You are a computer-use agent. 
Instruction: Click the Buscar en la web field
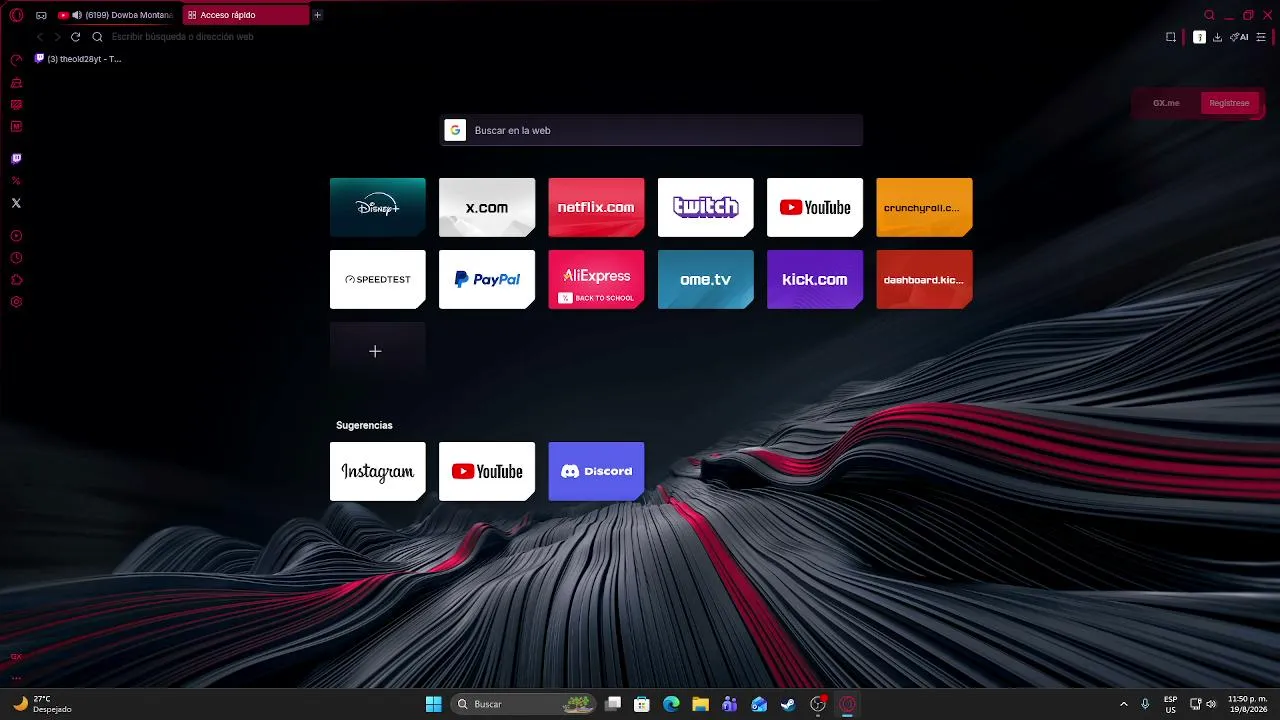pos(651,130)
